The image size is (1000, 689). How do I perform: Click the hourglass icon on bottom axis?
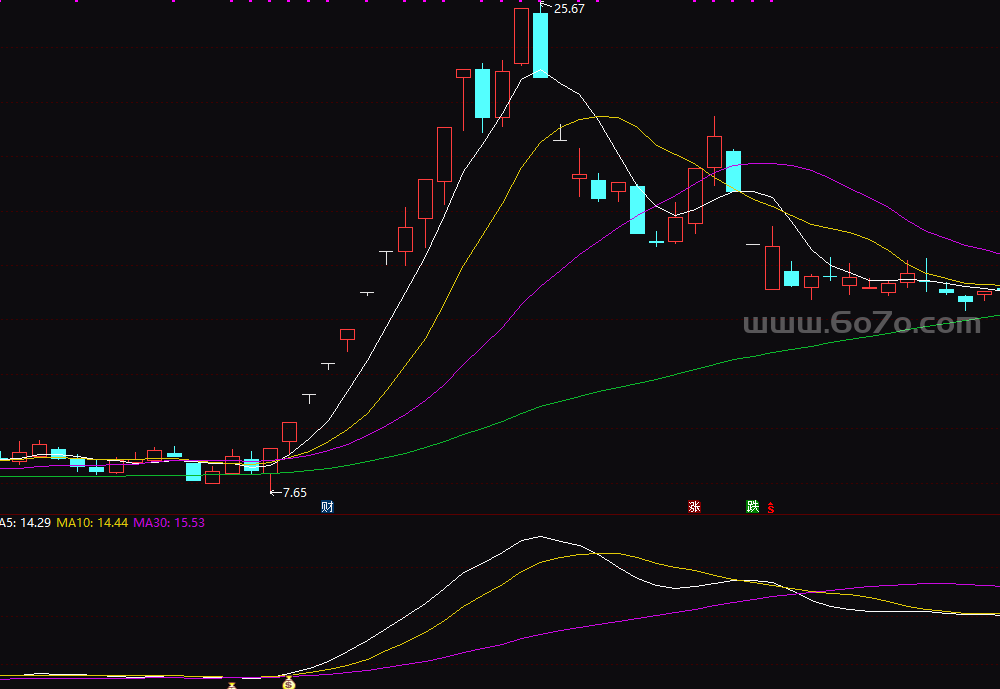coord(232,685)
